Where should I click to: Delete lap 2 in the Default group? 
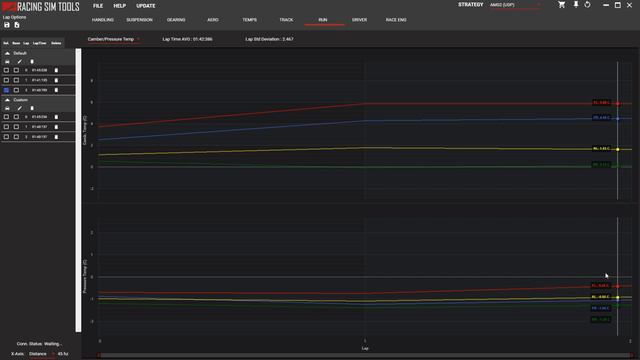tap(56, 90)
